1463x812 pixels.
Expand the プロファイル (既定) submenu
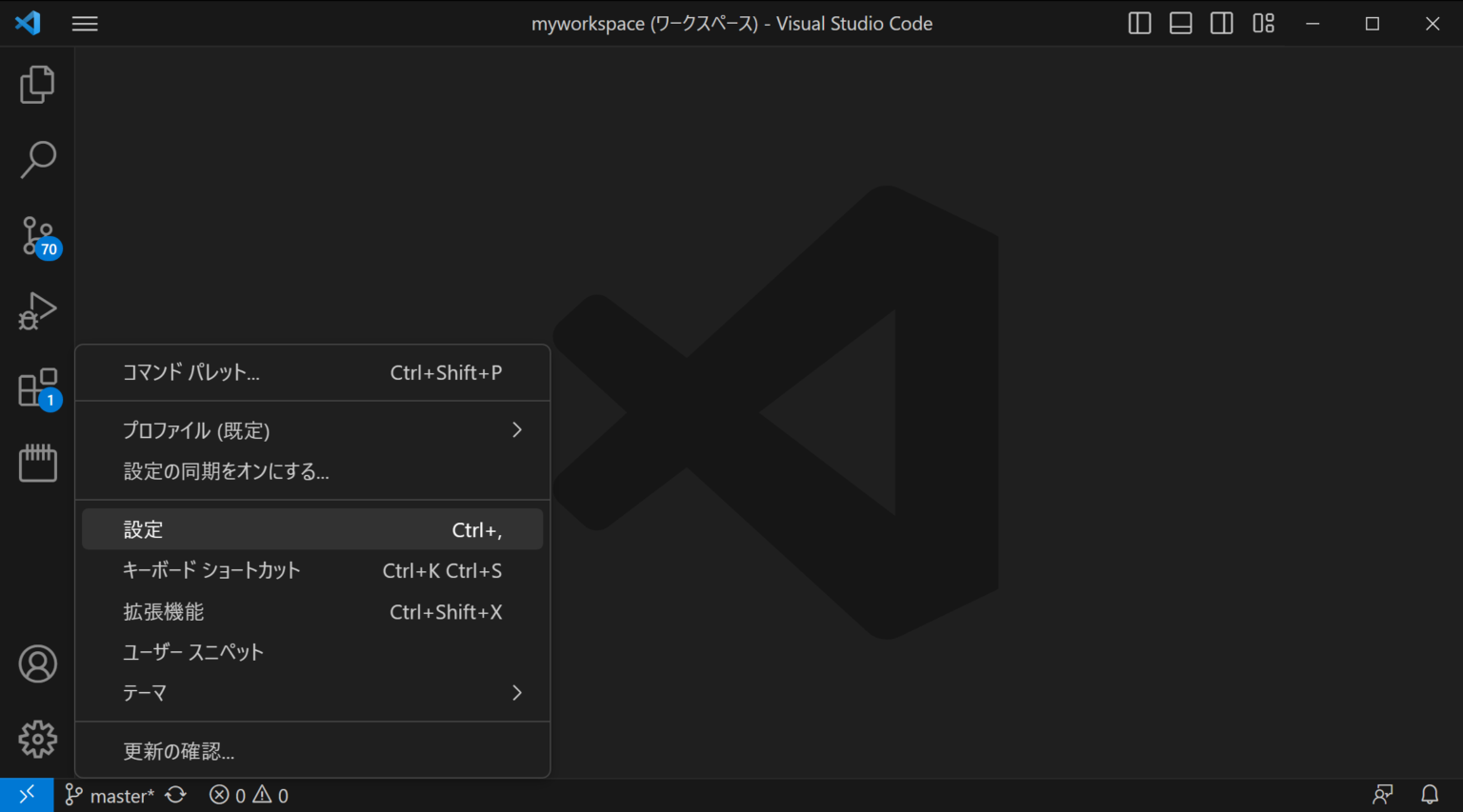(312, 430)
